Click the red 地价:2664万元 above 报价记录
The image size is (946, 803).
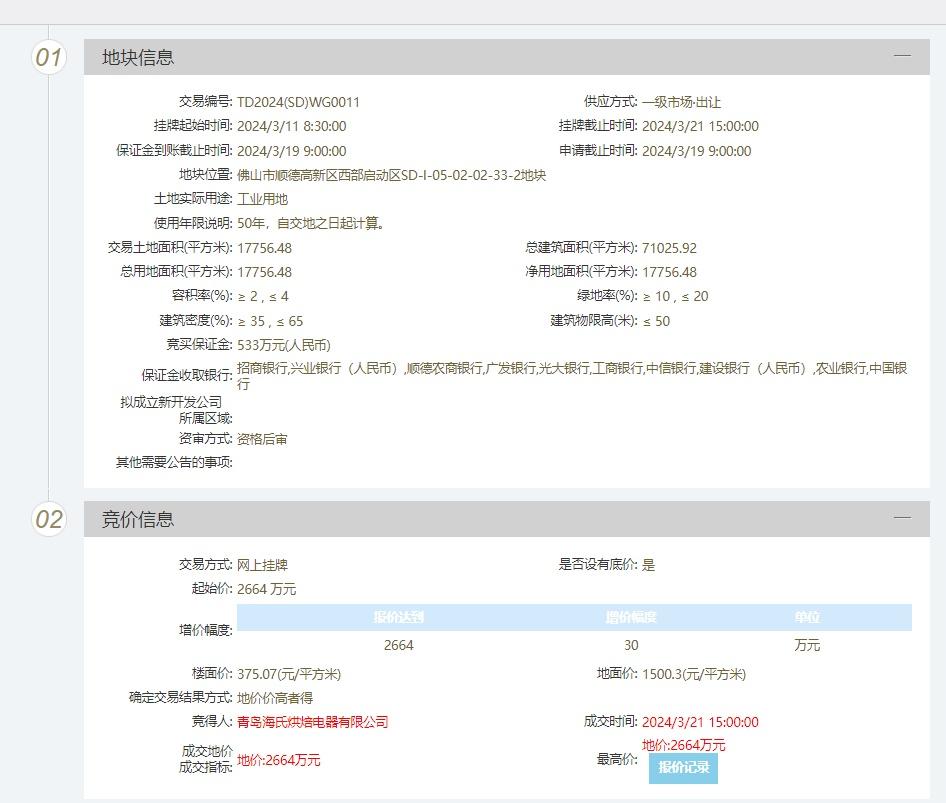(x=683, y=745)
